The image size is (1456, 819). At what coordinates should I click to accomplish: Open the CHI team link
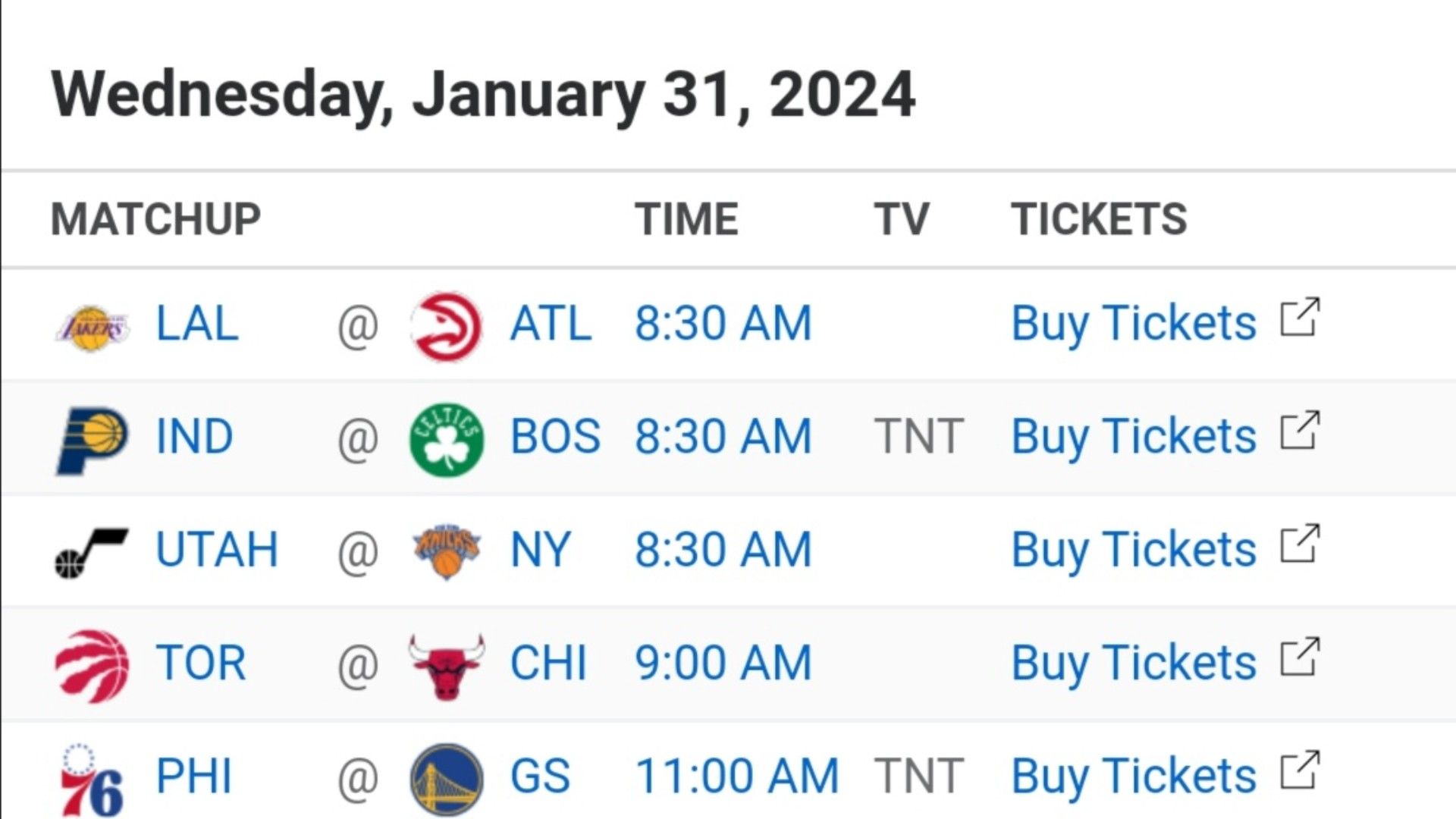point(548,663)
